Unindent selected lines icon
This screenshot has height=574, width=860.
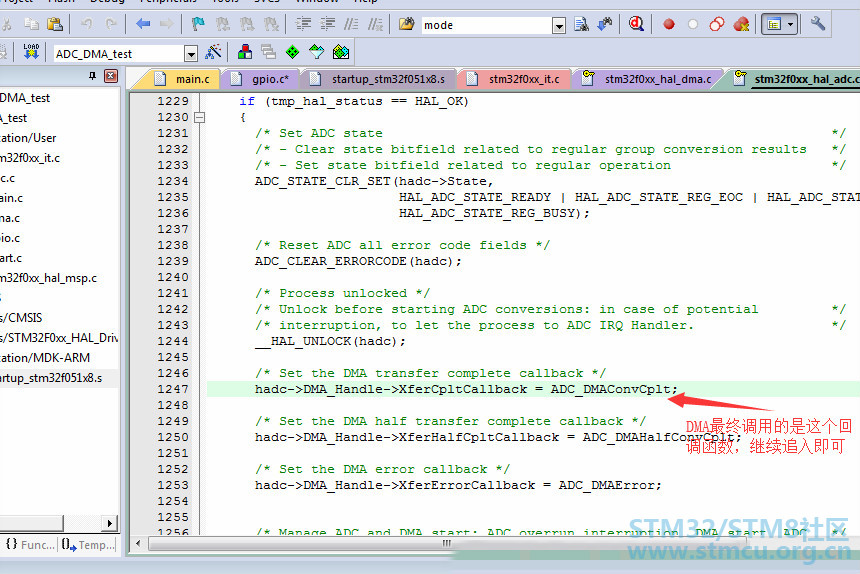tap(327, 24)
